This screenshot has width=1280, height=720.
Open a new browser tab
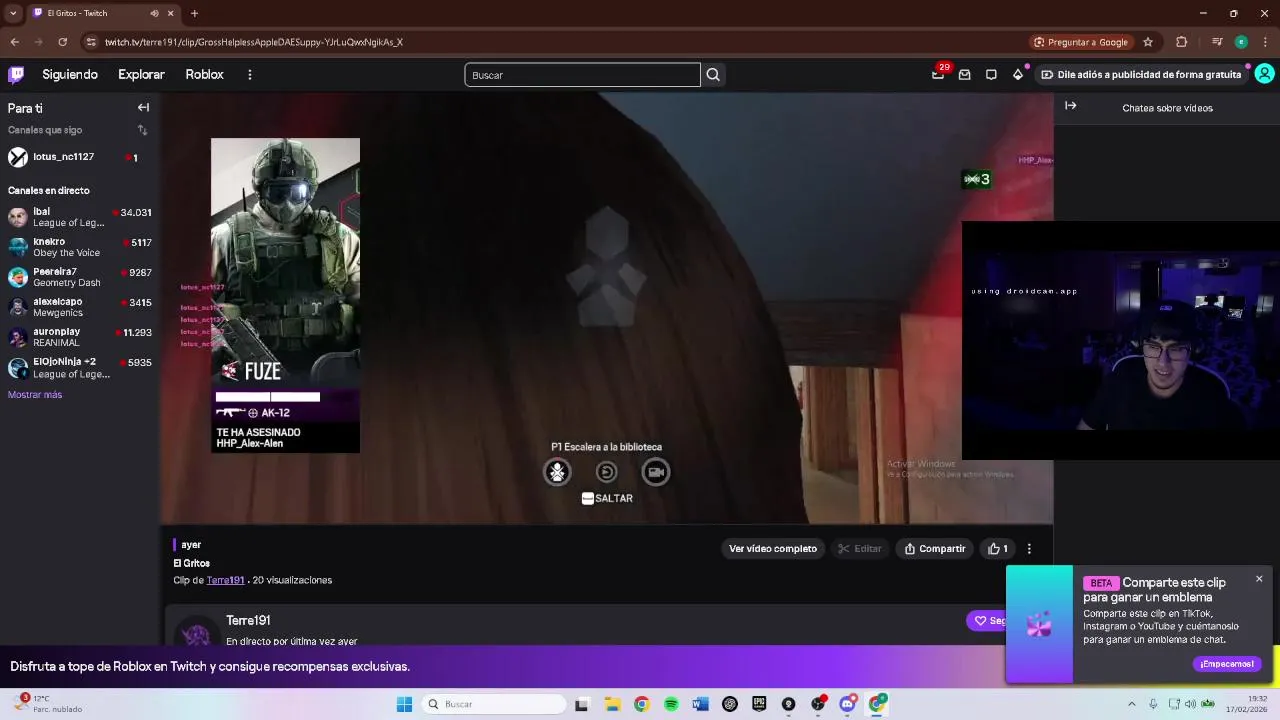pos(194,13)
